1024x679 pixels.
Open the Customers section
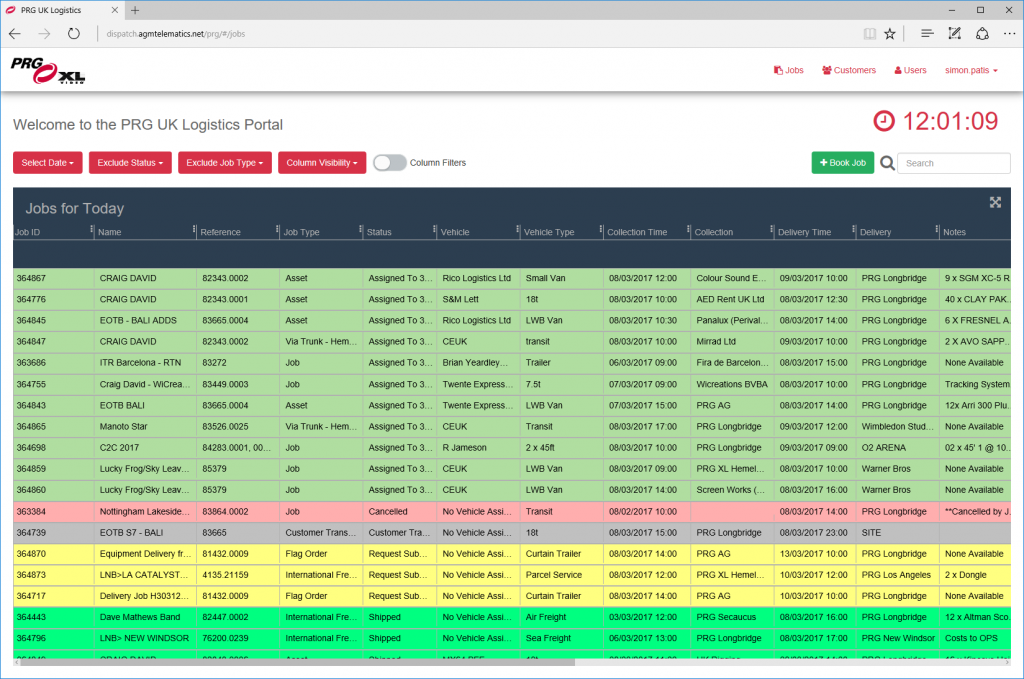pos(848,70)
